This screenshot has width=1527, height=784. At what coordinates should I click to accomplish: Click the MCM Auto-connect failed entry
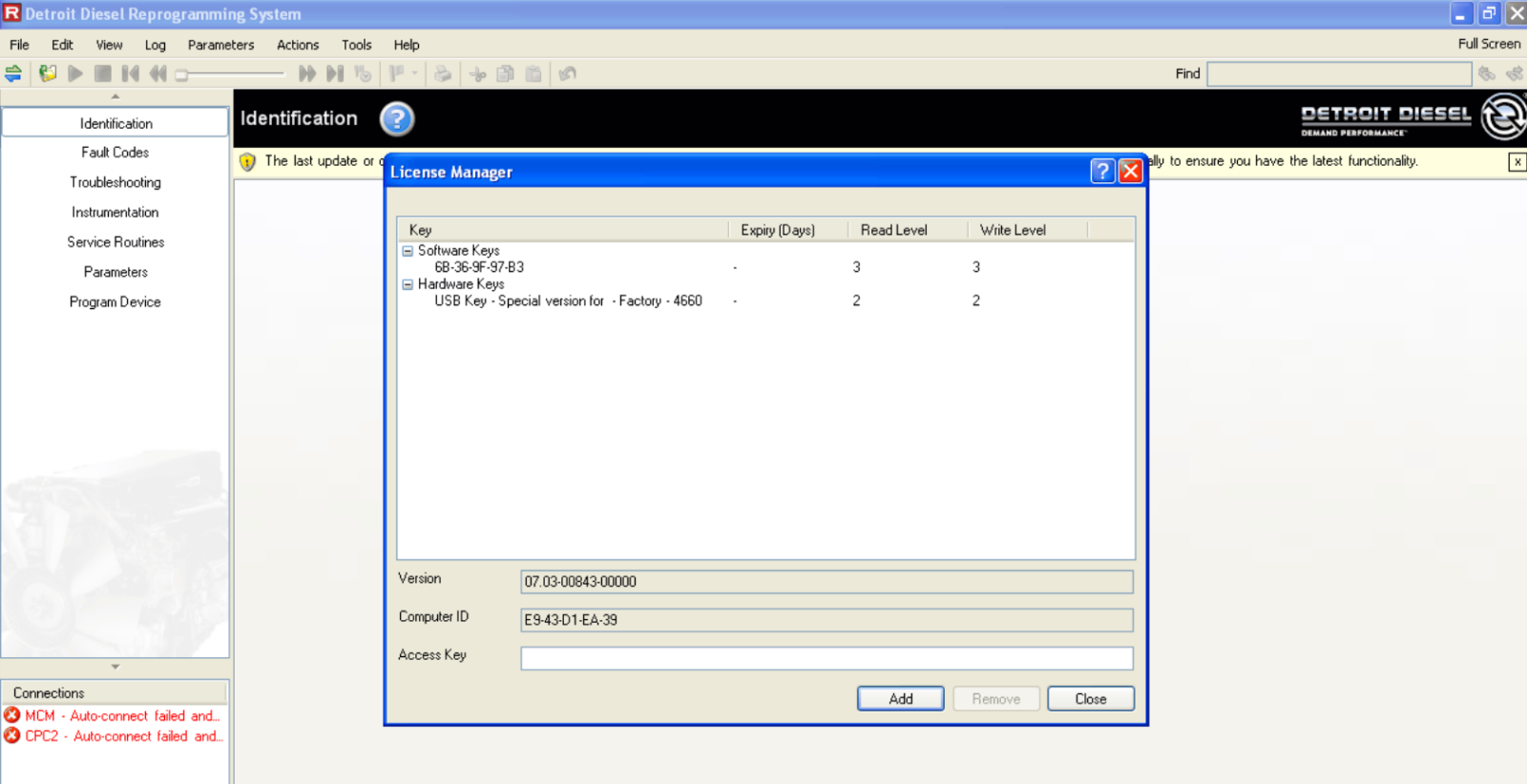(x=122, y=715)
